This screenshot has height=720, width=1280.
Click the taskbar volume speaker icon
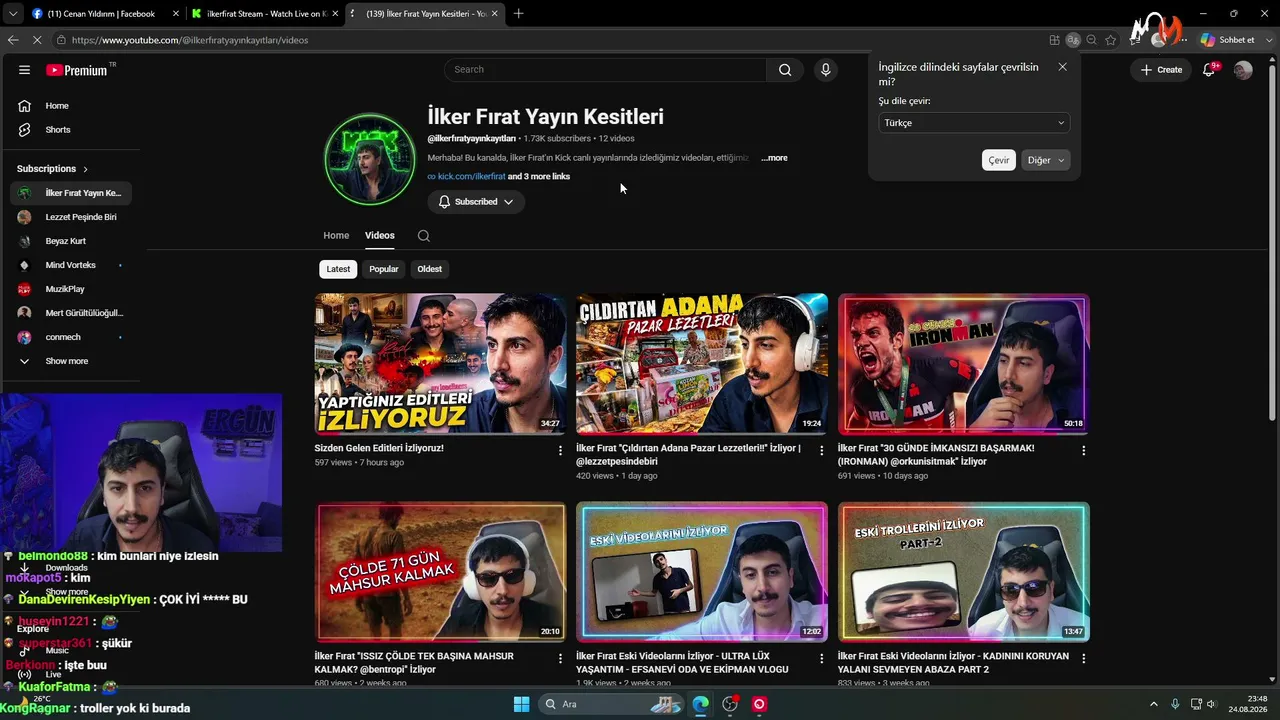(1211, 704)
